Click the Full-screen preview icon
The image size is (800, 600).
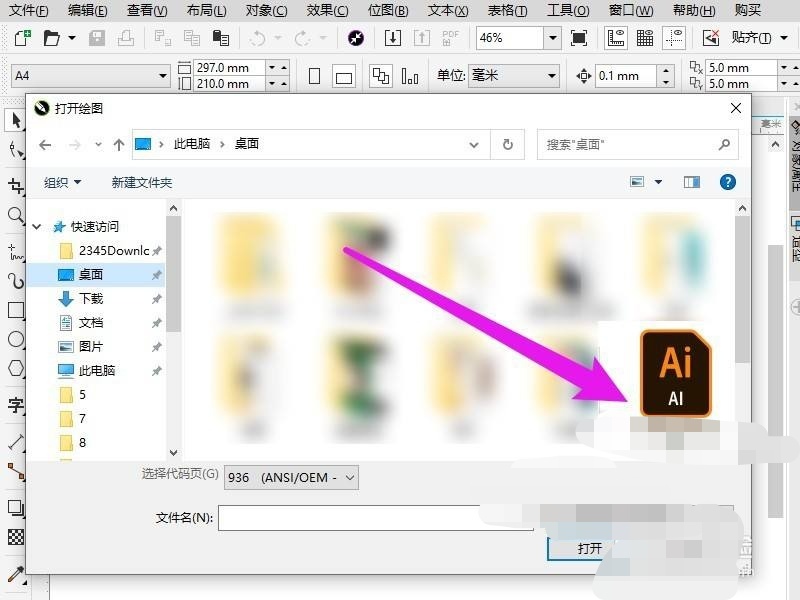pos(579,38)
